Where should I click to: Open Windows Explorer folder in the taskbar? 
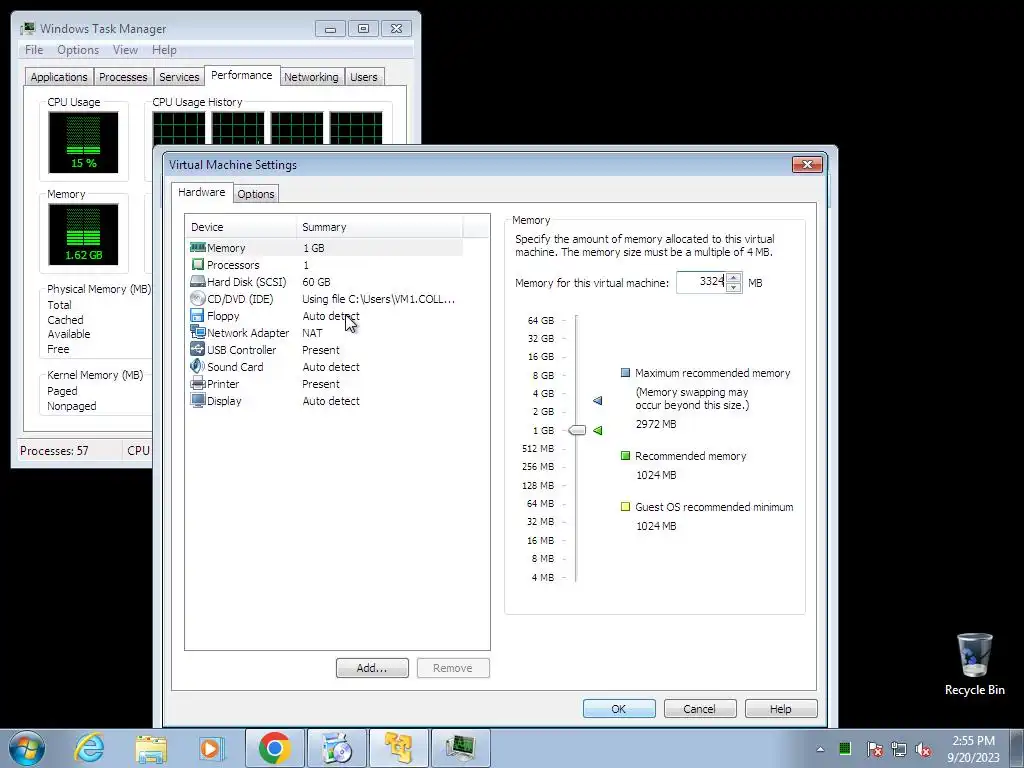point(151,748)
